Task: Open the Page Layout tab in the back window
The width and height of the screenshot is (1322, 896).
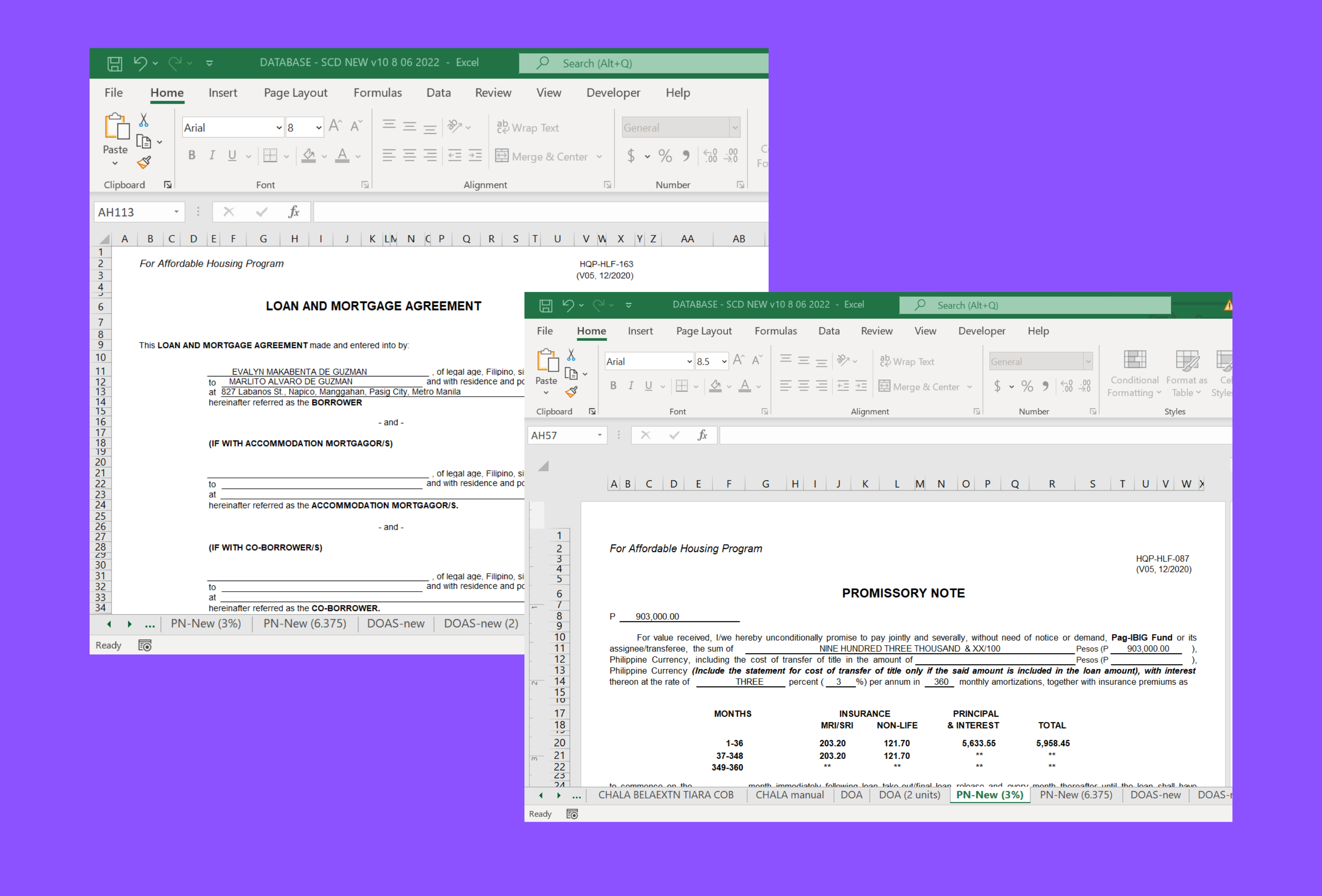Action: pos(295,93)
